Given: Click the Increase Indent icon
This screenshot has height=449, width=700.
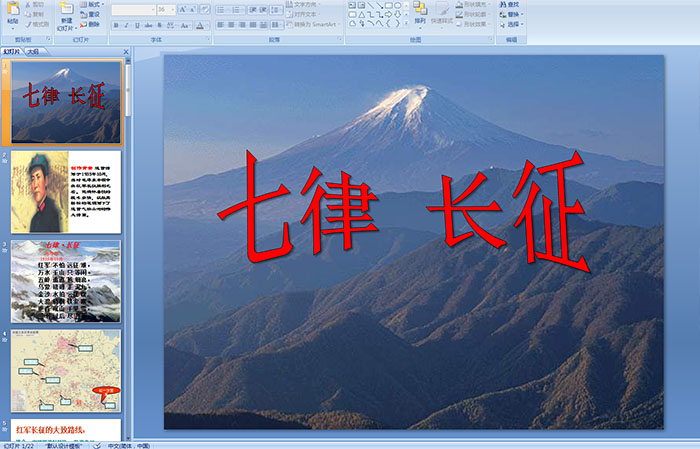Looking at the screenshot, I should click(x=263, y=9).
